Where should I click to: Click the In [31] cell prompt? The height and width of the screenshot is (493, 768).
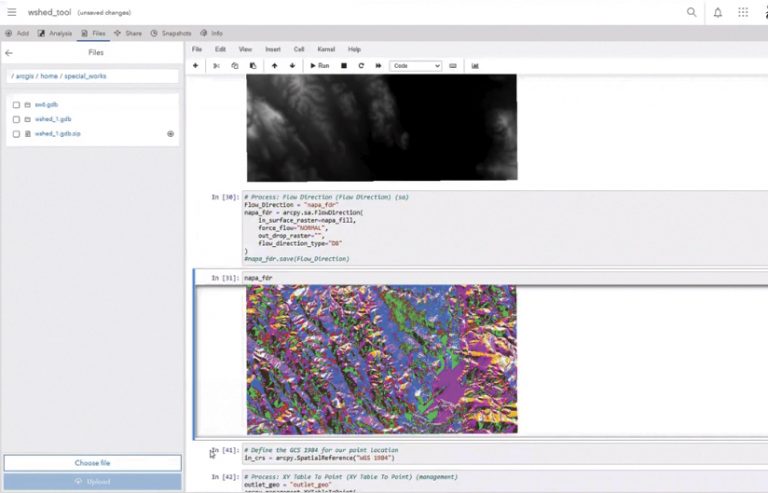225,278
